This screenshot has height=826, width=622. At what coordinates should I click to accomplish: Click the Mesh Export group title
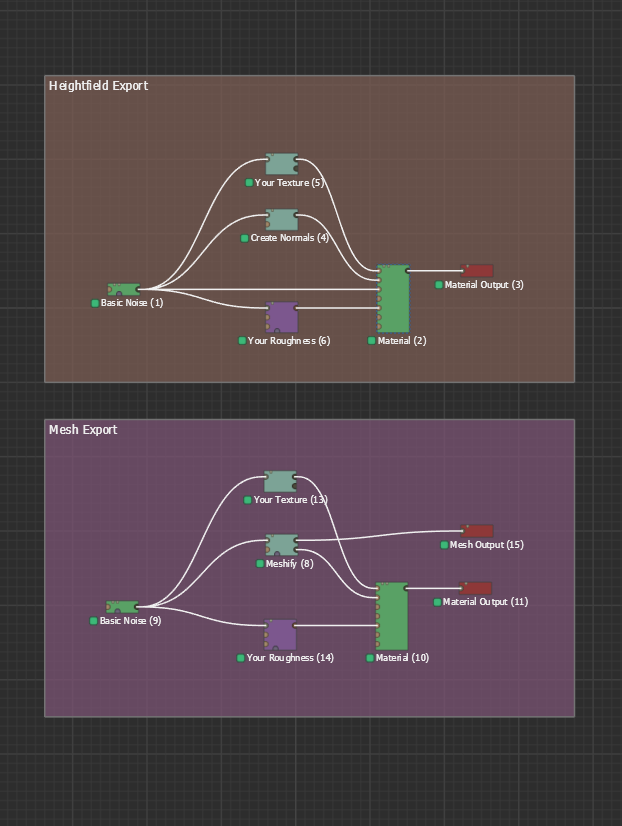click(83, 430)
